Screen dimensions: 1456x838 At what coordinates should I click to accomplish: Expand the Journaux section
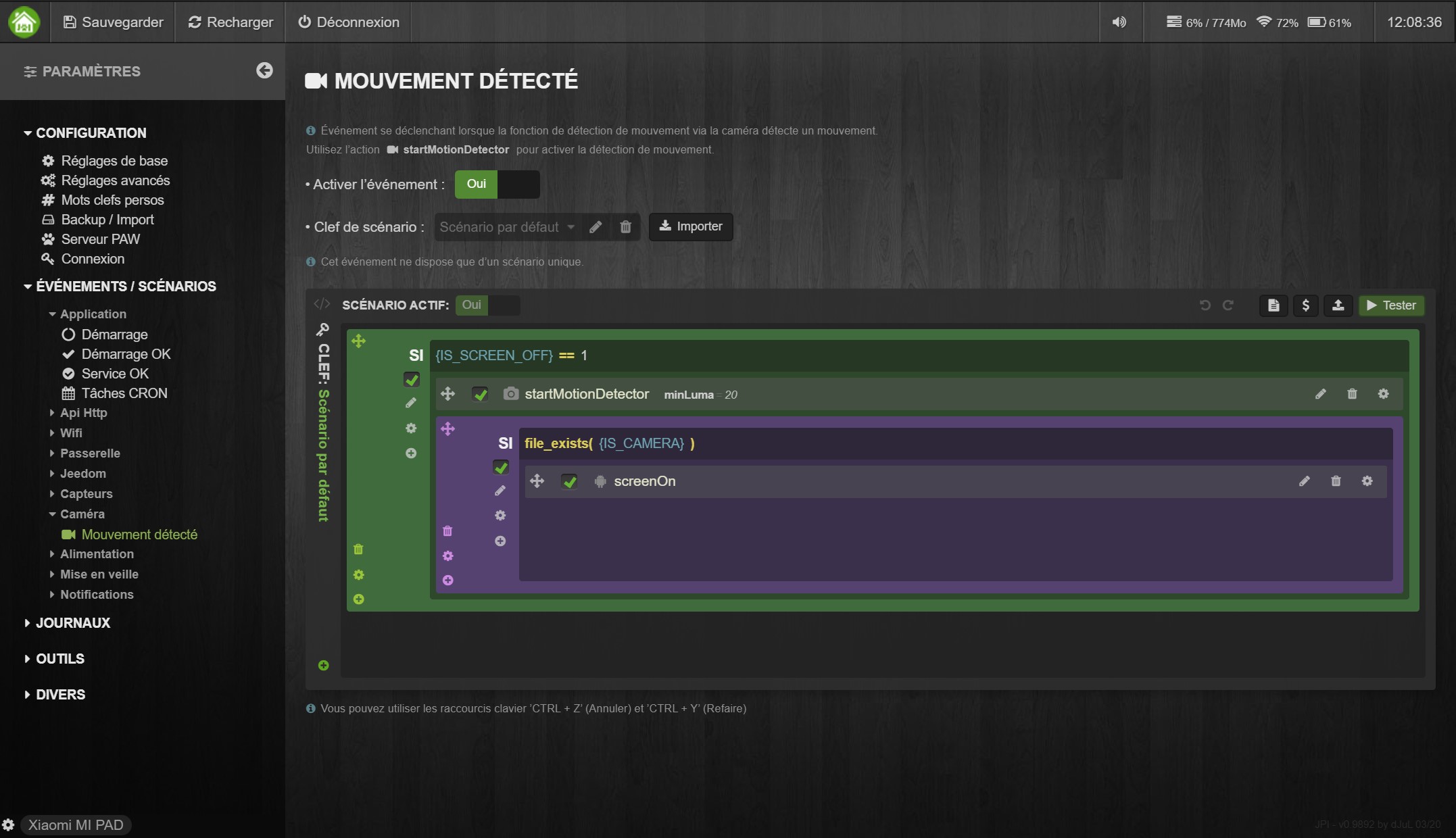click(x=72, y=623)
